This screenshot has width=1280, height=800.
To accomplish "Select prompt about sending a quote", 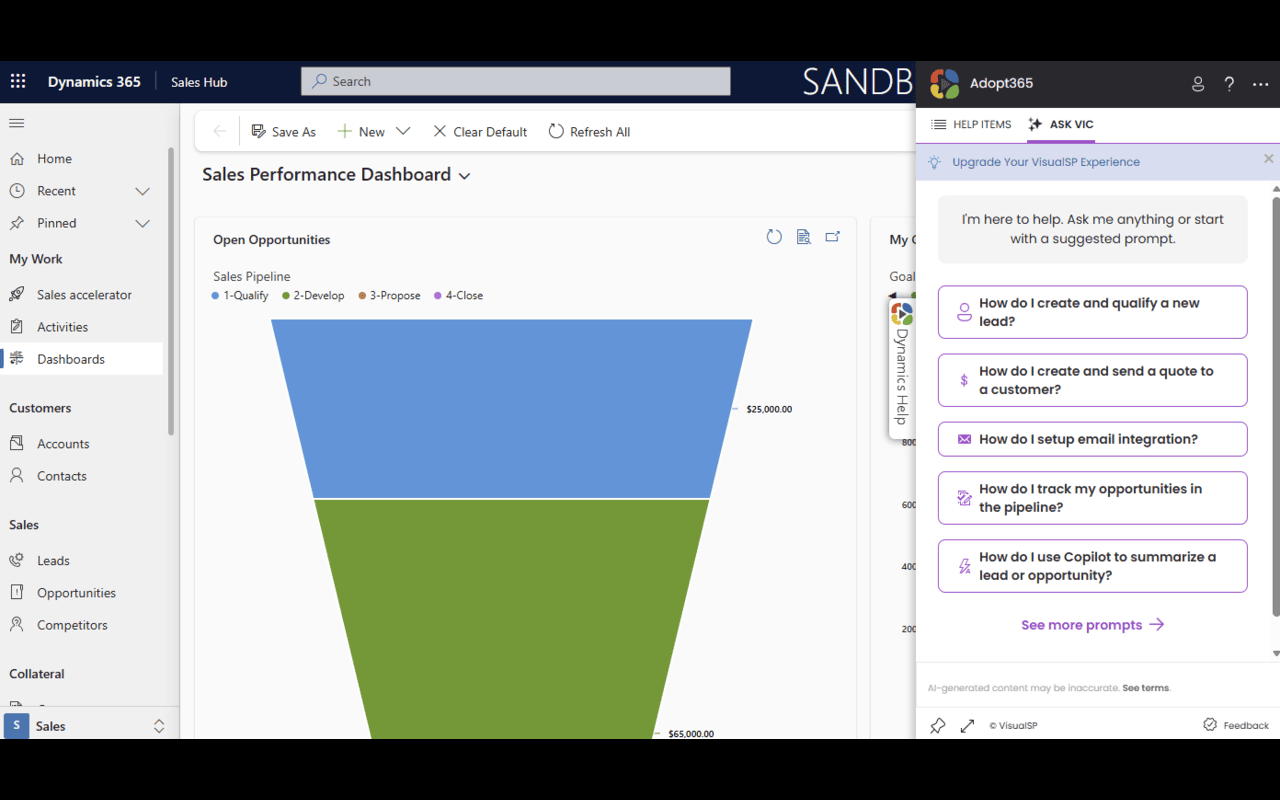I will coord(1092,380).
